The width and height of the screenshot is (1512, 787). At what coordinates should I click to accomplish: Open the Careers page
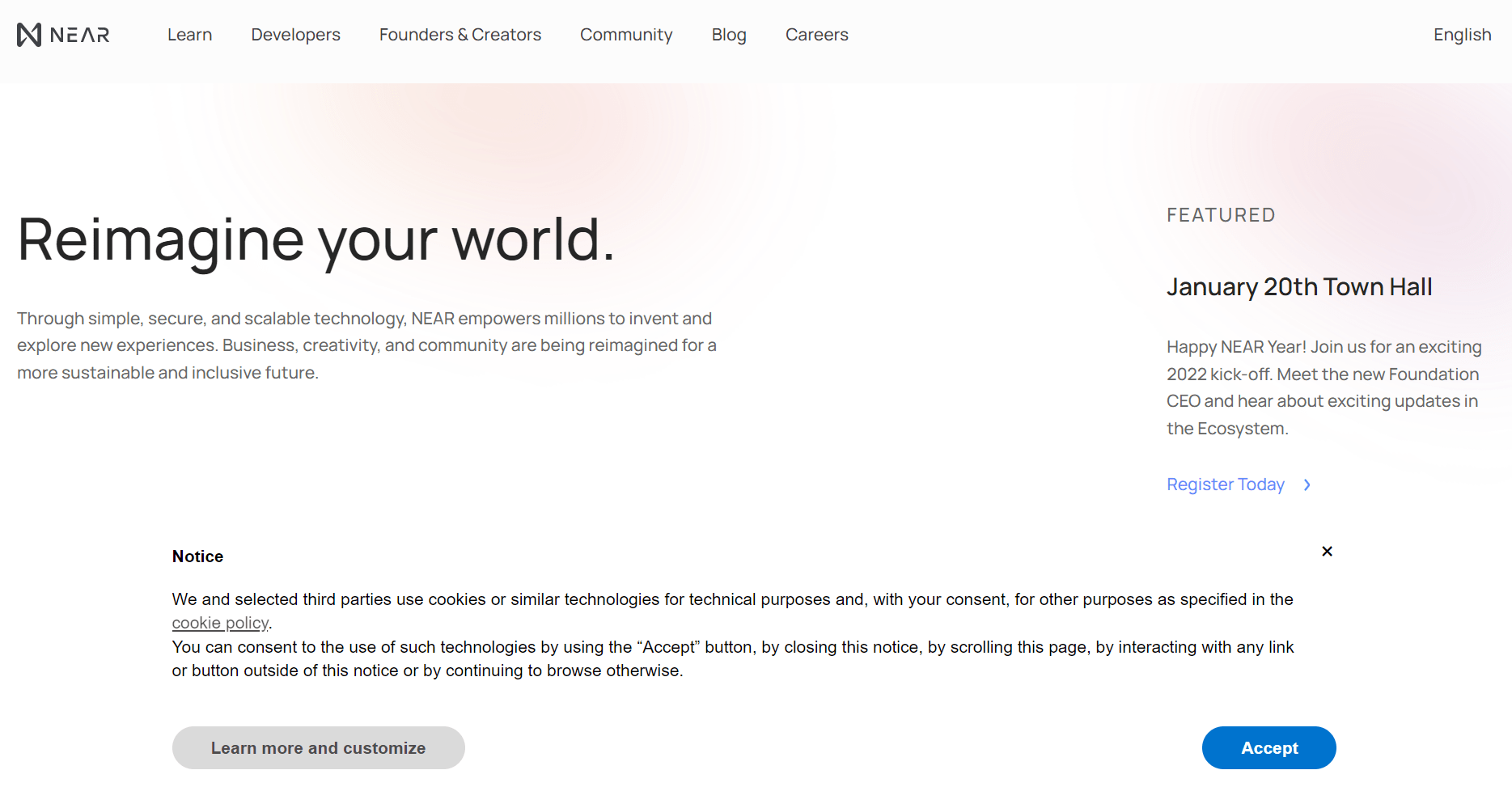click(816, 35)
